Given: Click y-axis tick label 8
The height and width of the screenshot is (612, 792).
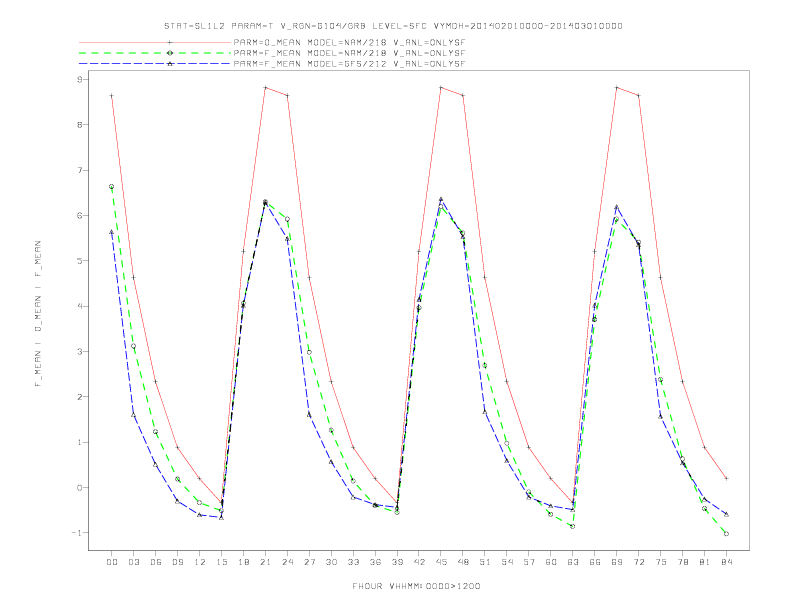Looking at the screenshot, I should [x=79, y=125].
